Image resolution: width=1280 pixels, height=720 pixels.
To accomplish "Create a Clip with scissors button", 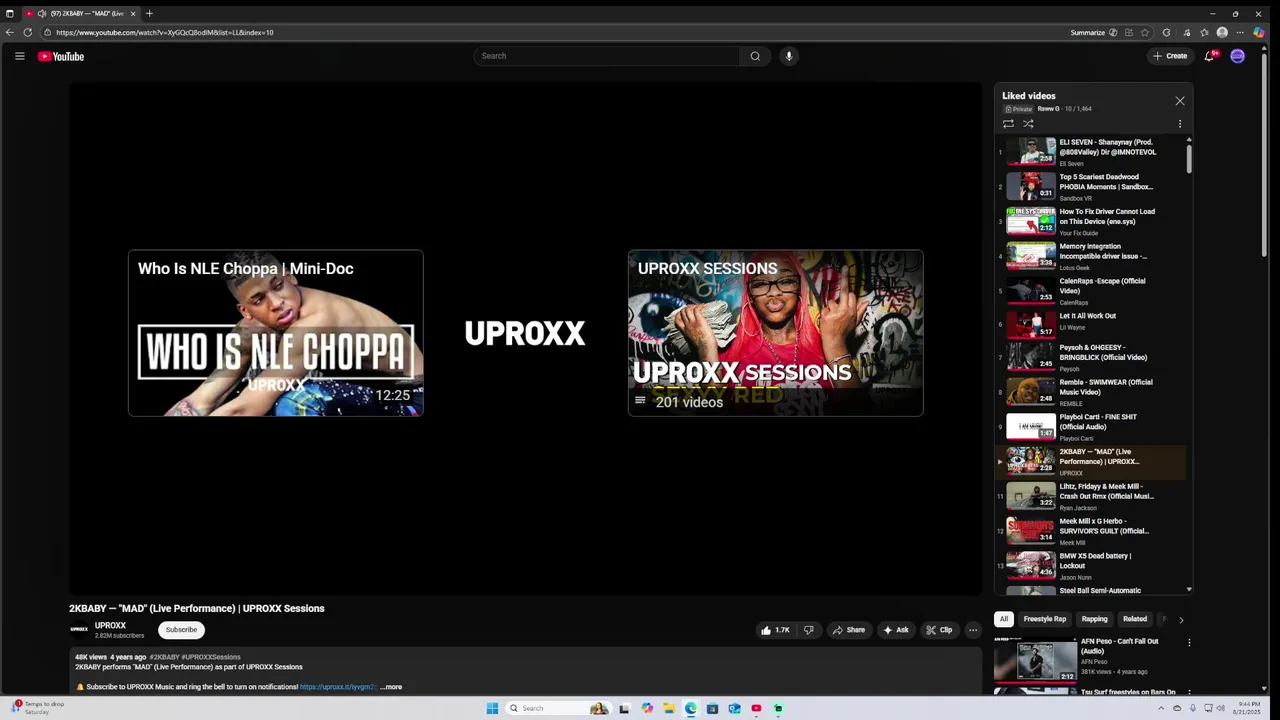I will [x=939, y=630].
